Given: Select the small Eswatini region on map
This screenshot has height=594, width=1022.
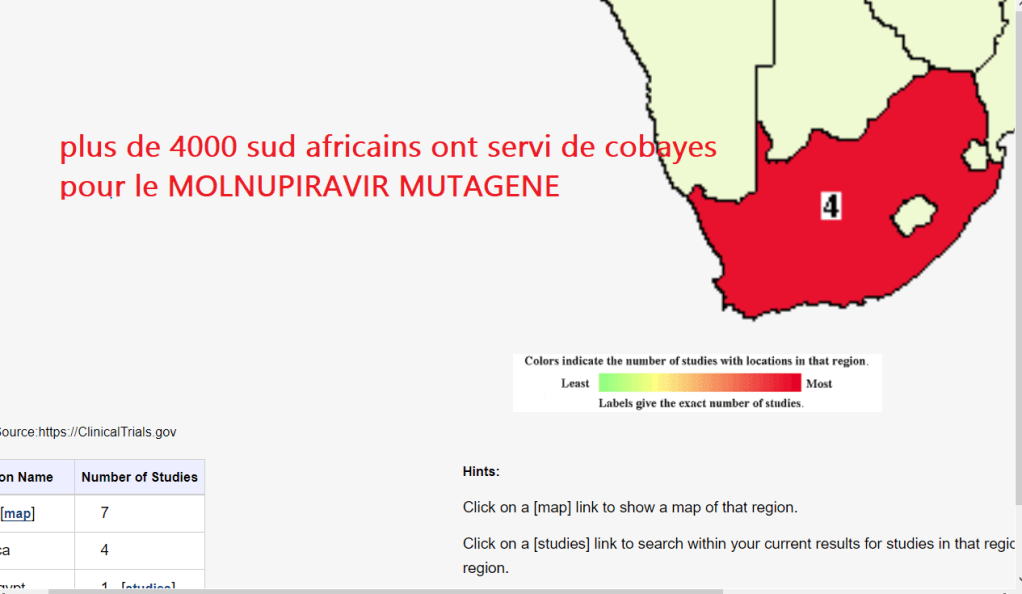Looking at the screenshot, I should [976, 155].
